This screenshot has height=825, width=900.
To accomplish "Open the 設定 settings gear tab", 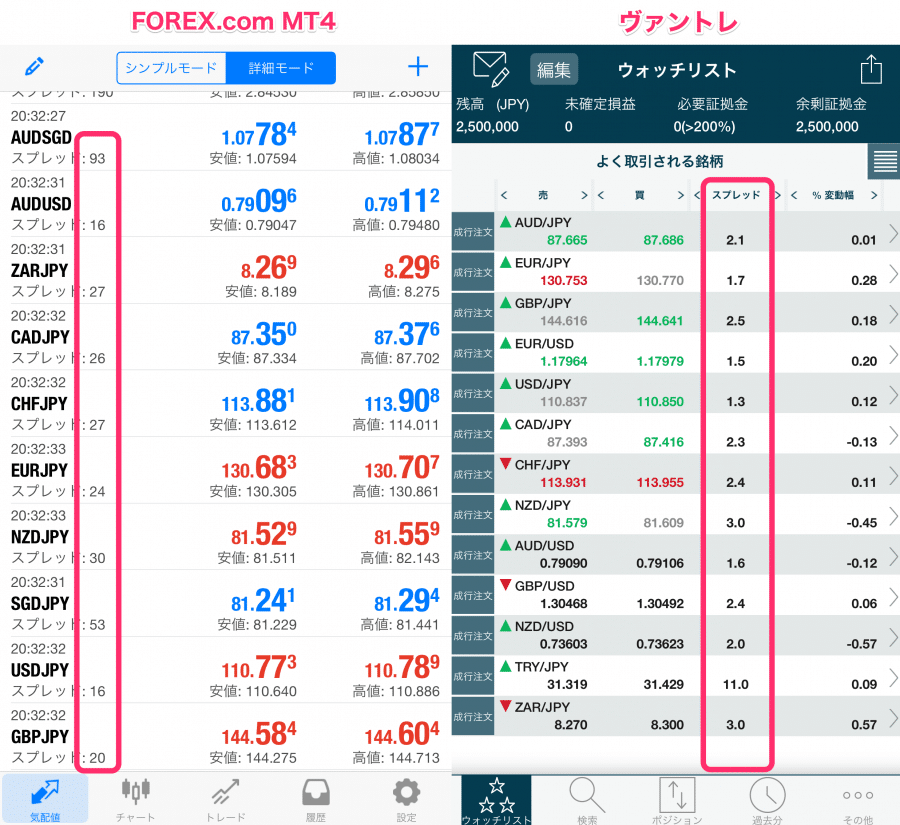I will coord(406,799).
